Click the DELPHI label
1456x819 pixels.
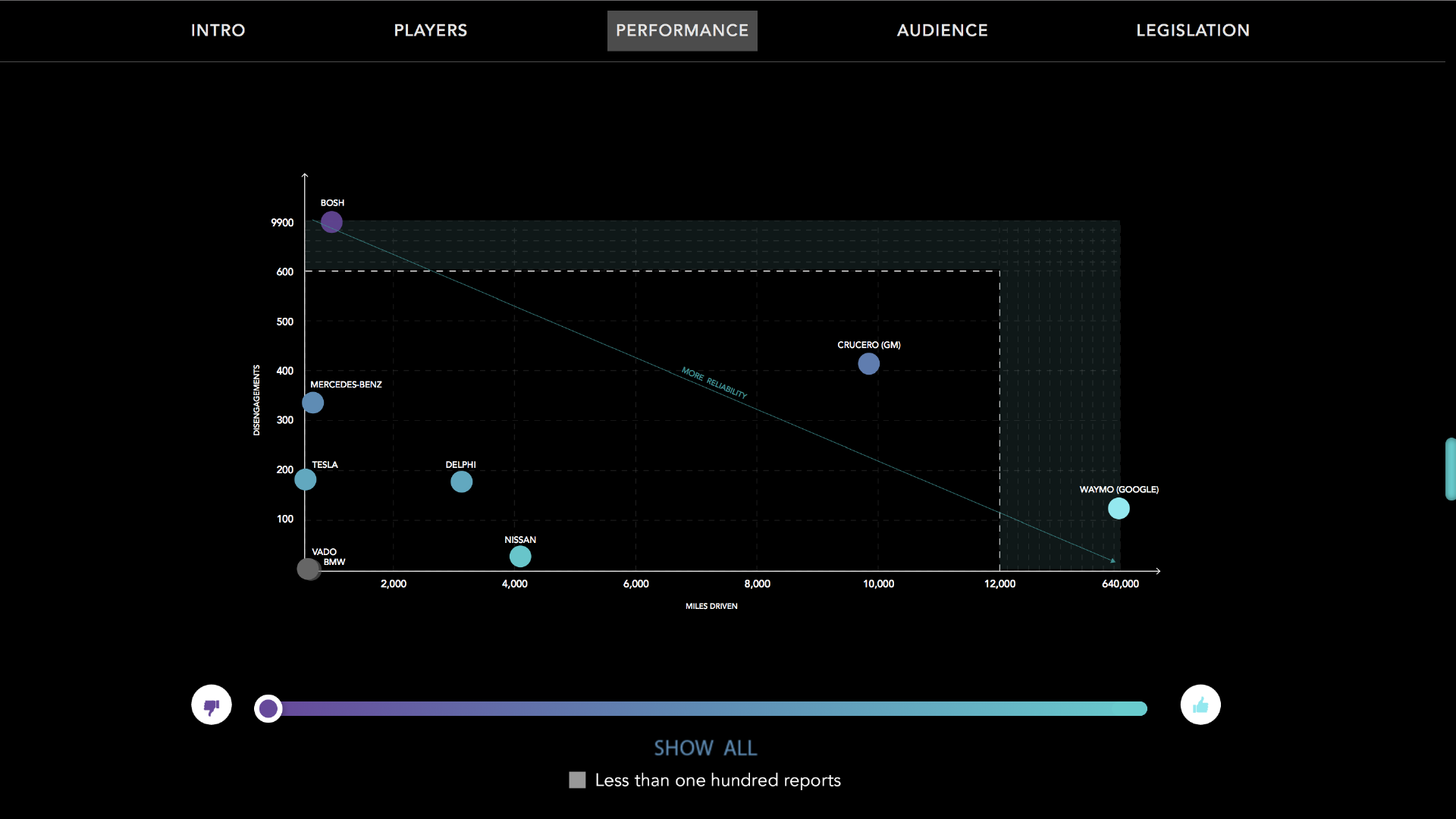pyautogui.click(x=460, y=465)
